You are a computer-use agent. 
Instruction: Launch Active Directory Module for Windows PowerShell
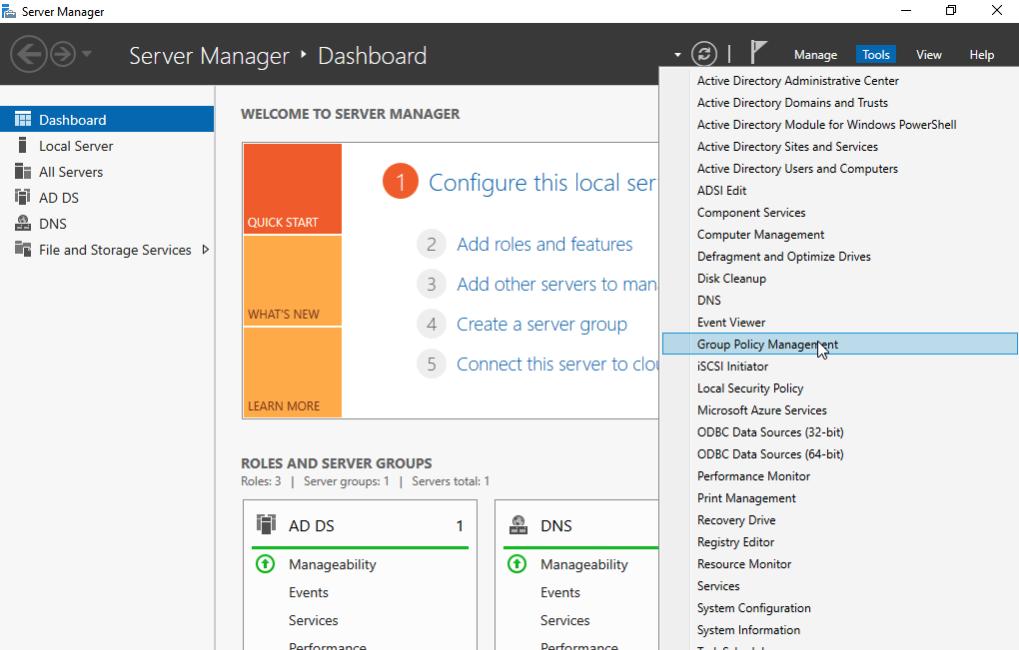click(x=840, y=125)
